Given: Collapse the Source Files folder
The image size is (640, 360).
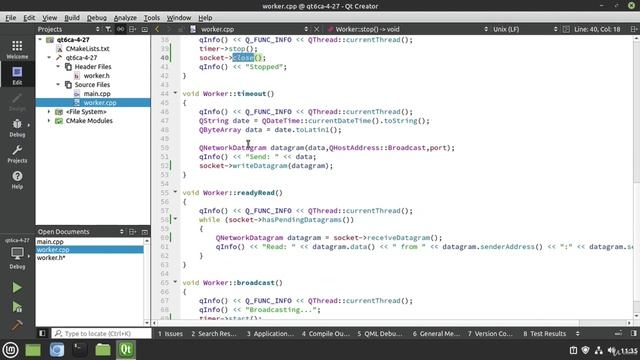Looking at the screenshot, I should 58,84.
